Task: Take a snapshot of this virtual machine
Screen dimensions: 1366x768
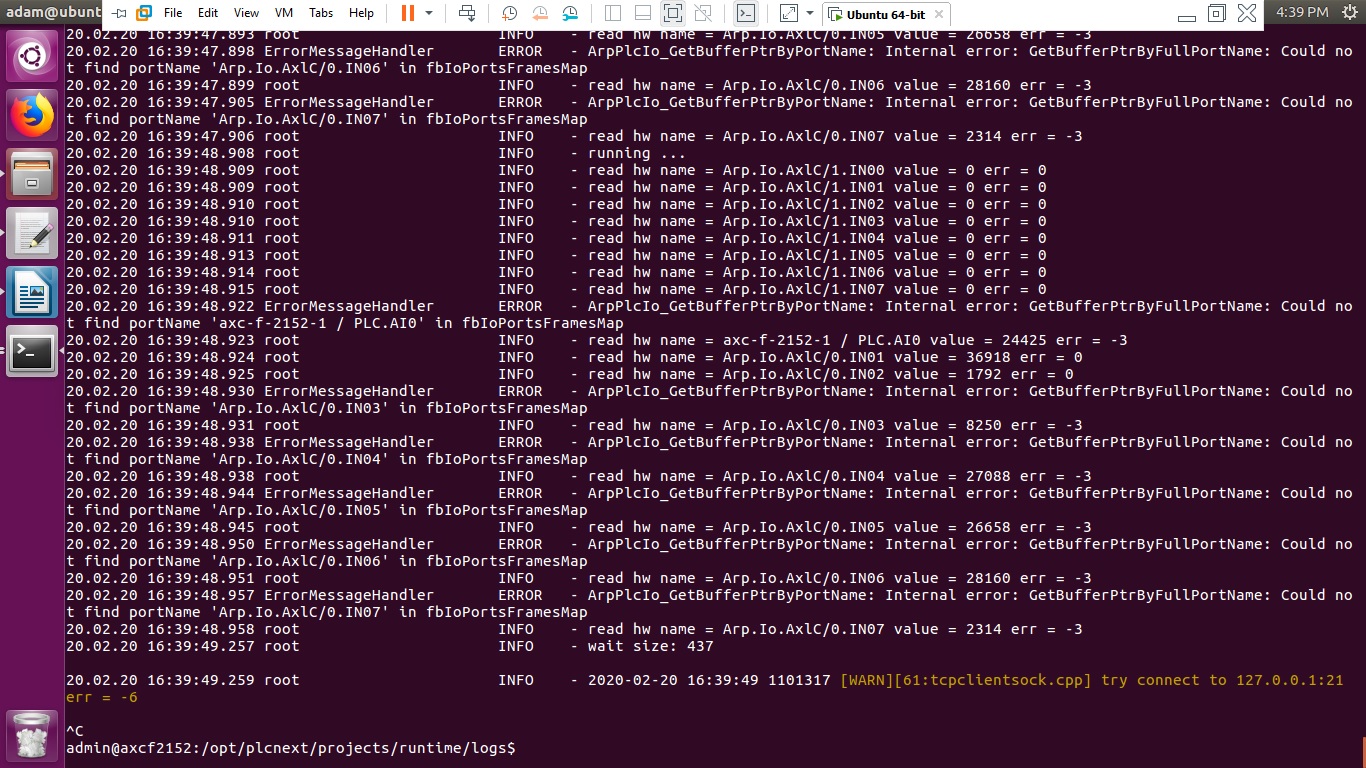Action: [x=509, y=12]
